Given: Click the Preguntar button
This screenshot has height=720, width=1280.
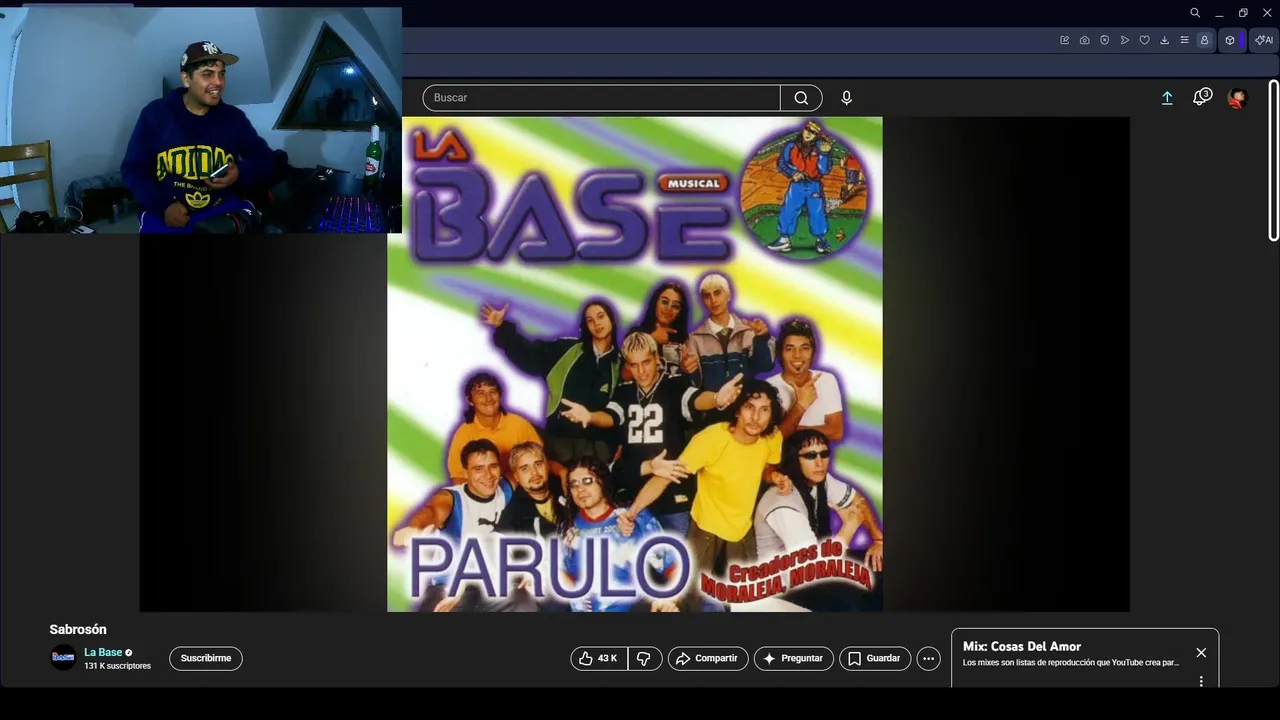Looking at the screenshot, I should [794, 658].
